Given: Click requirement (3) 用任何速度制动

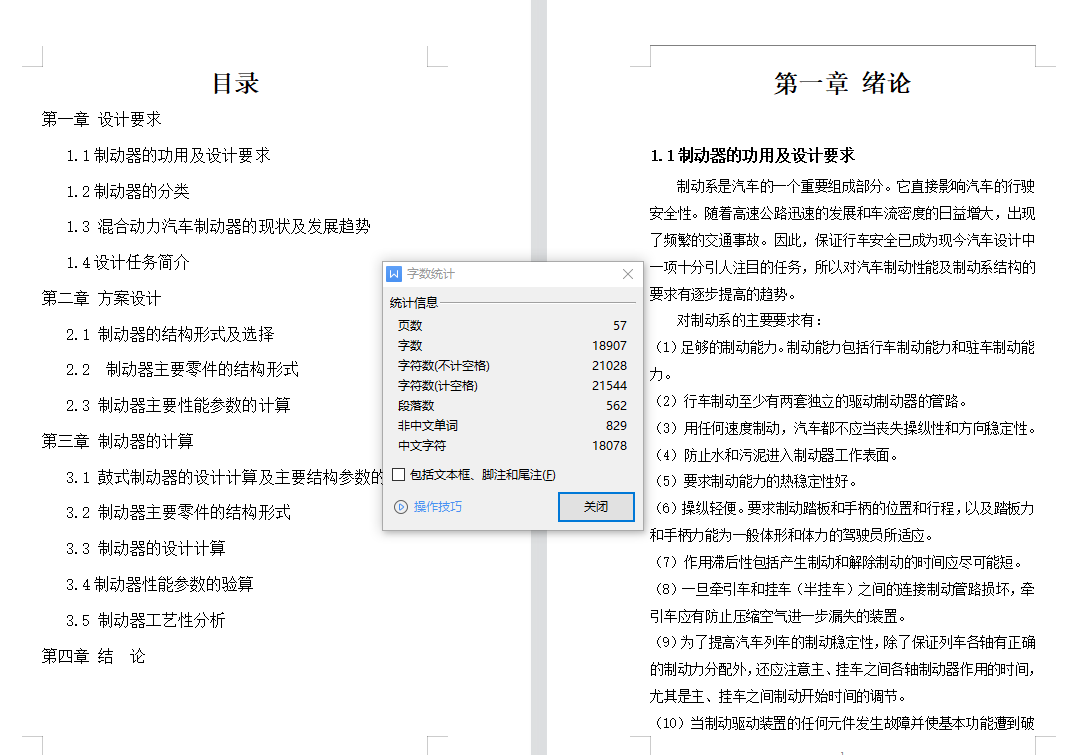Looking at the screenshot, I should (846, 428).
